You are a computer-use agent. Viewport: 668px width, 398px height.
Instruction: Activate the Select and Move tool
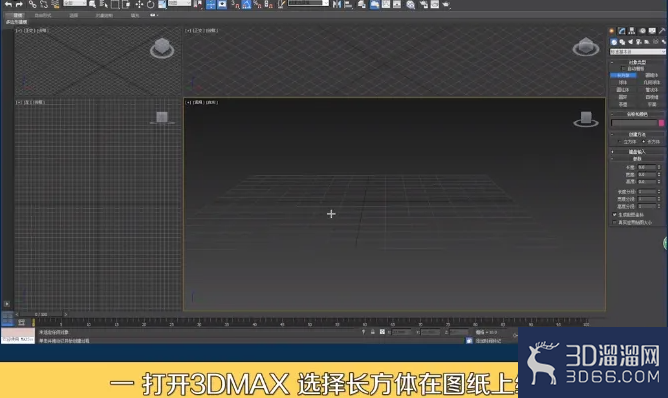click(139, 4)
